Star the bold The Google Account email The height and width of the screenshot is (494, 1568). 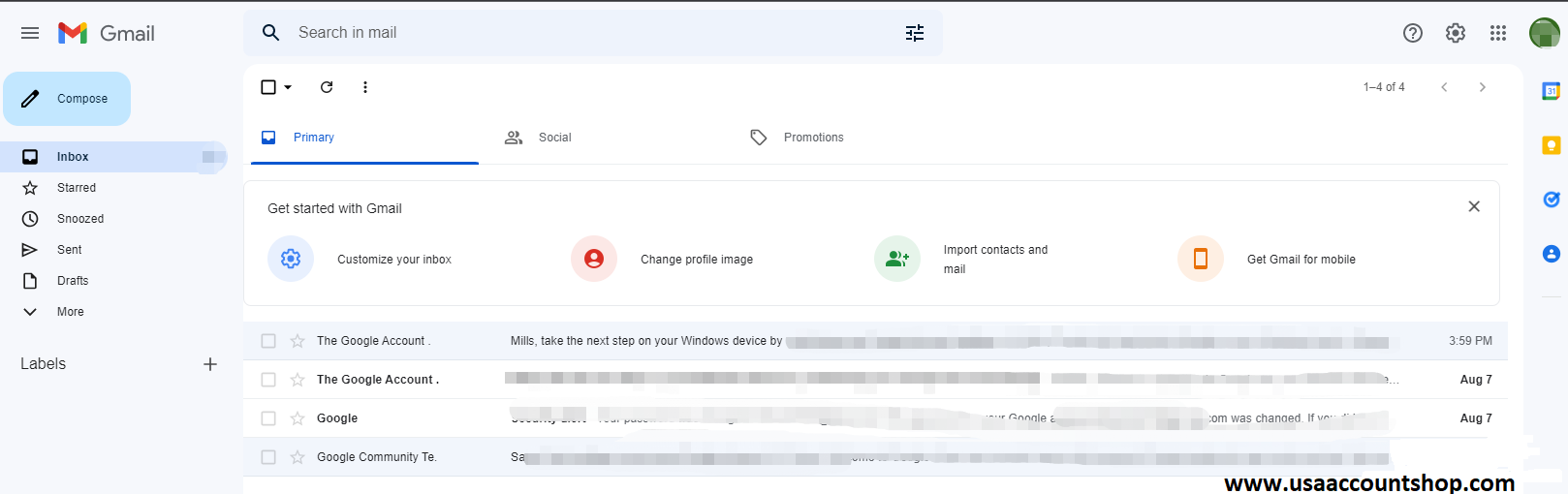coord(298,380)
